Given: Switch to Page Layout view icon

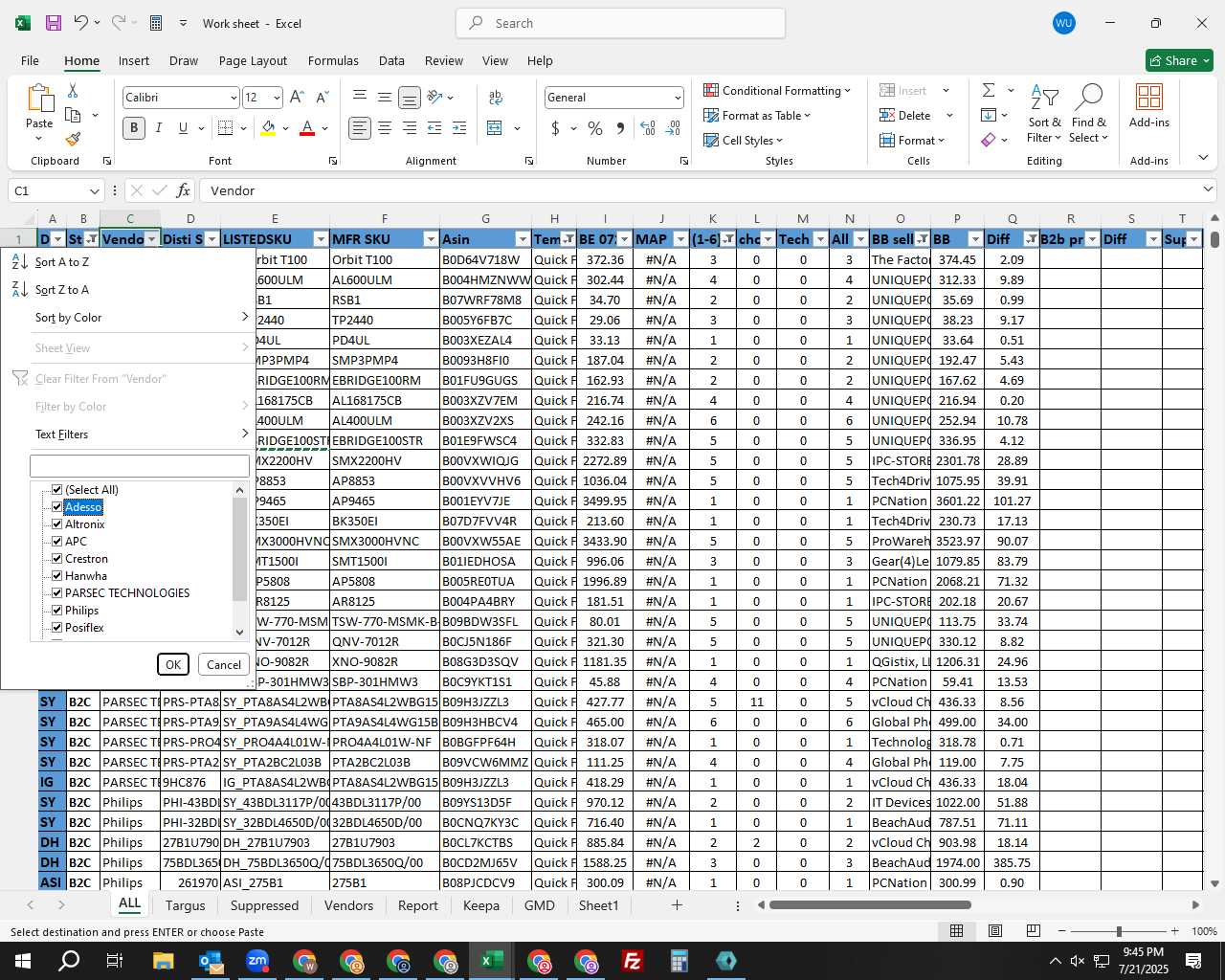Looking at the screenshot, I should point(995,931).
